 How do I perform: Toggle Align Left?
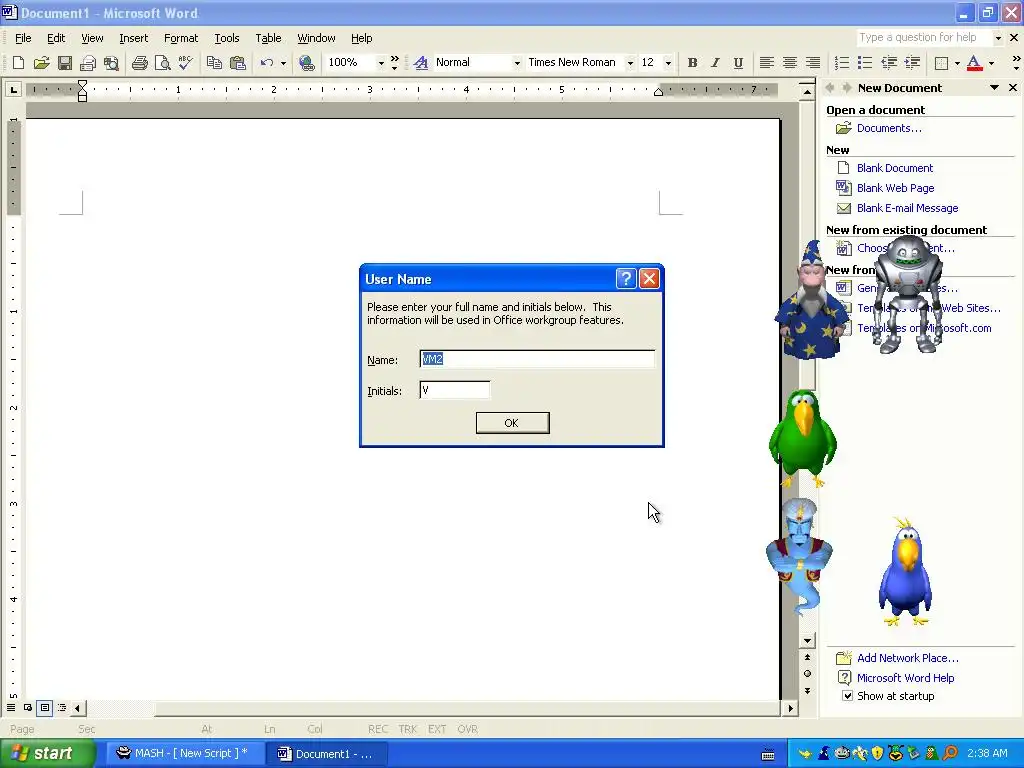(767, 63)
